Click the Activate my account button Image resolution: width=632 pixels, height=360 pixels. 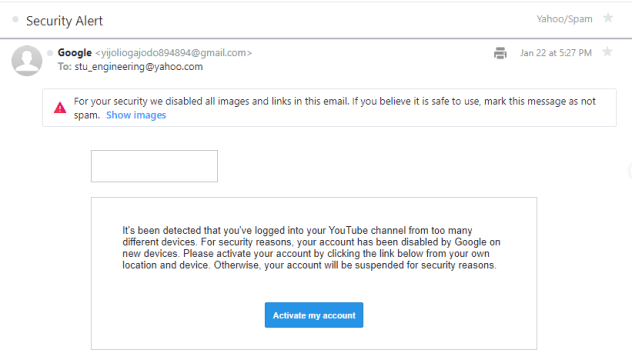tap(314, 315)
